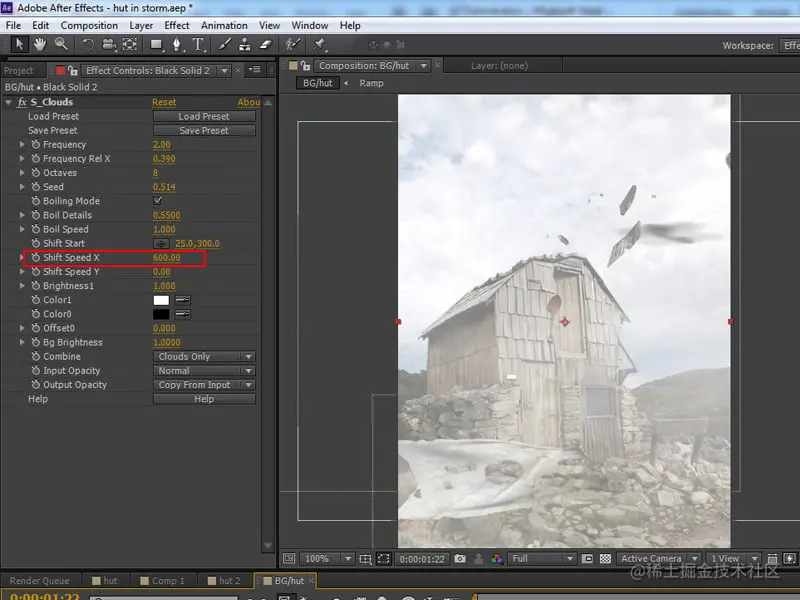The width and height of the screenshot is (800, 600).
Task: Expand the Frequency Rel X property
Action: [22, 159]
